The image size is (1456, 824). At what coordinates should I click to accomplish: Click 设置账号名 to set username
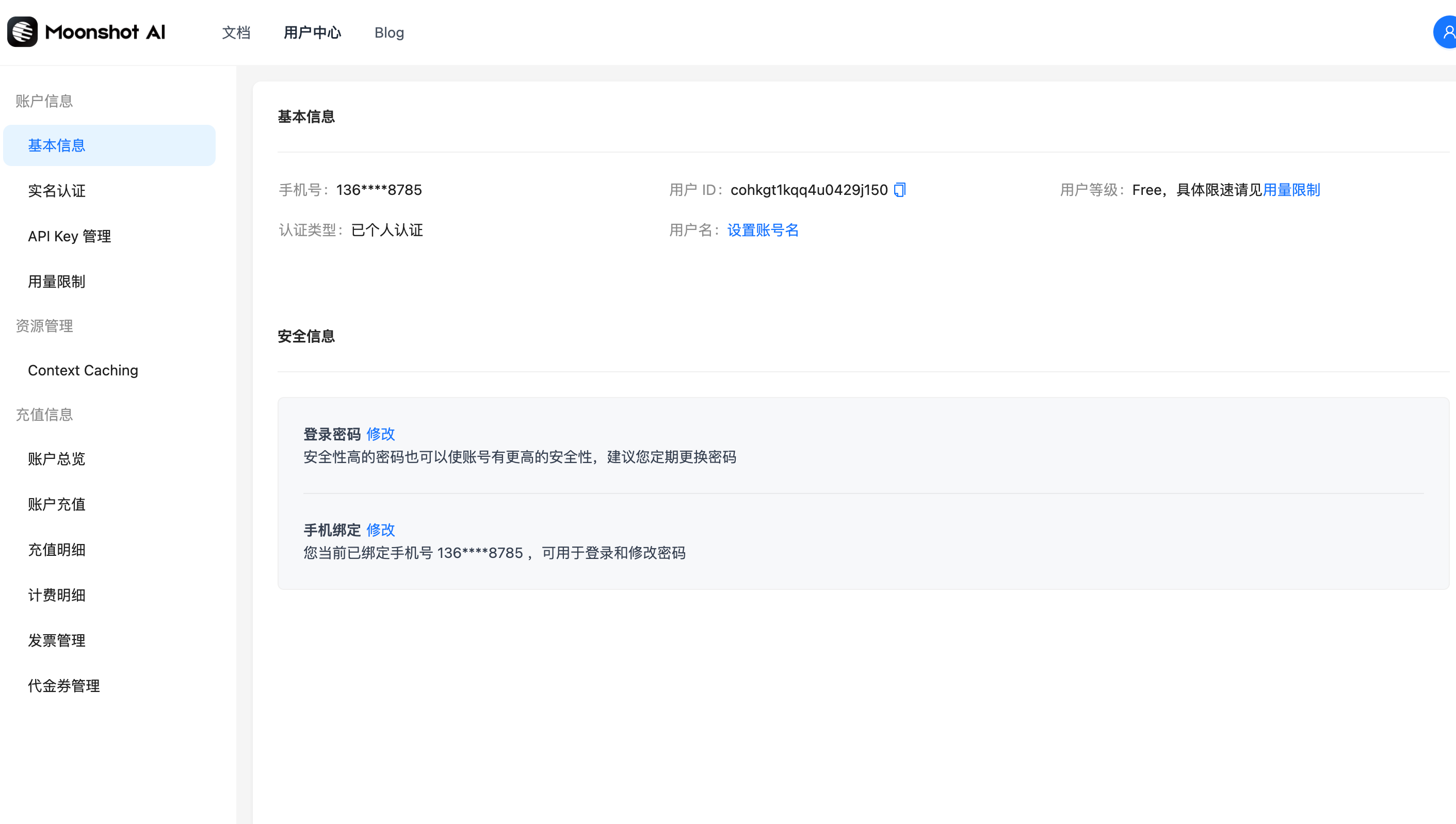(763, 230)
